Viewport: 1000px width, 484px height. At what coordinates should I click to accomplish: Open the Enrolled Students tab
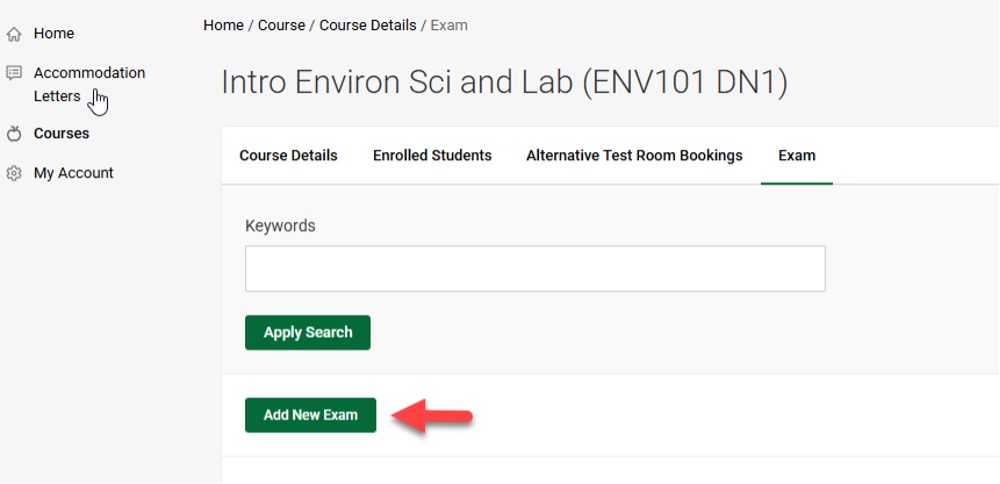pyautogui.click(x=432, y=156)
